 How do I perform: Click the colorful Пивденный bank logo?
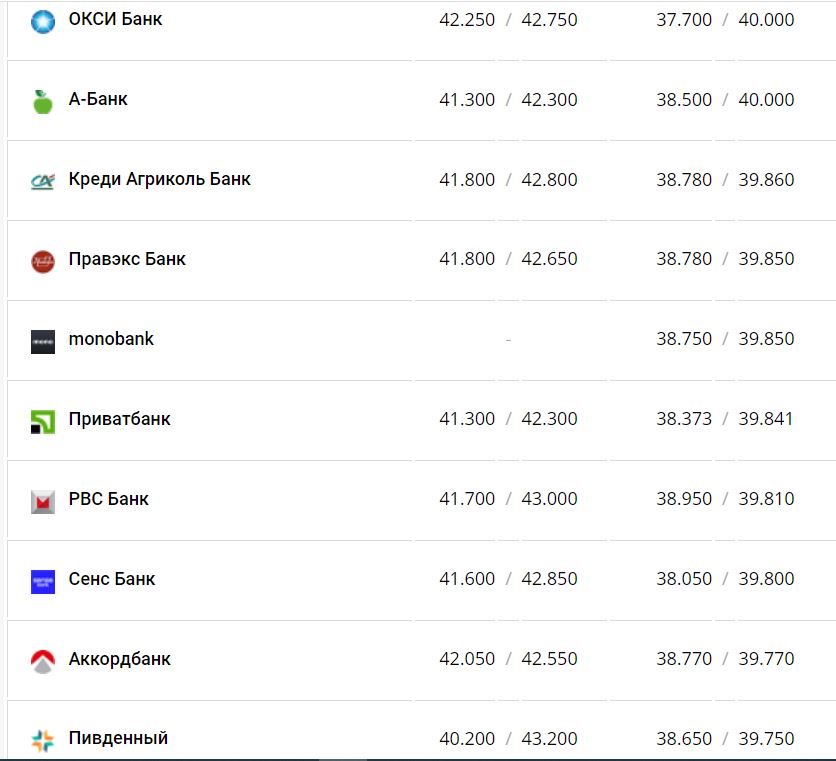click(42, 741)
